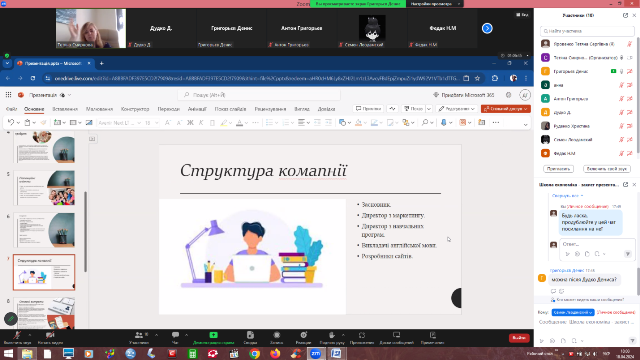The height and width of the screenshot is (360, 640).
Task: Open recipient dropdown in chat panel
Action: tap(573, 312)
